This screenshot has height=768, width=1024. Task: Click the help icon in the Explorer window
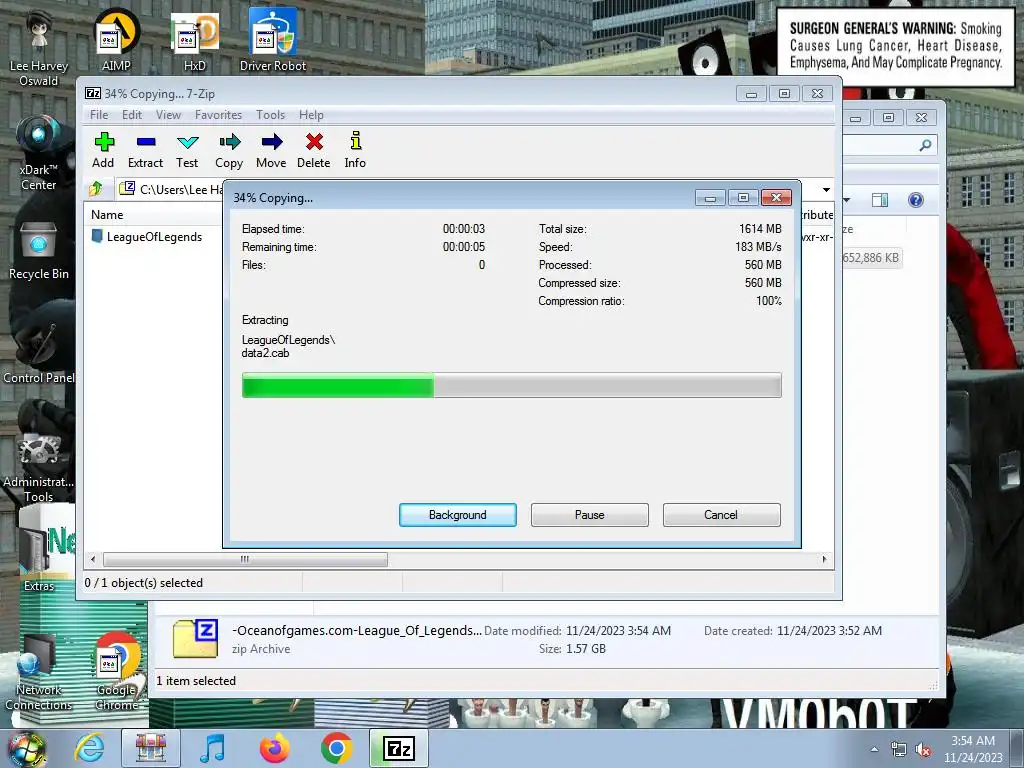[x=916, y=200]
